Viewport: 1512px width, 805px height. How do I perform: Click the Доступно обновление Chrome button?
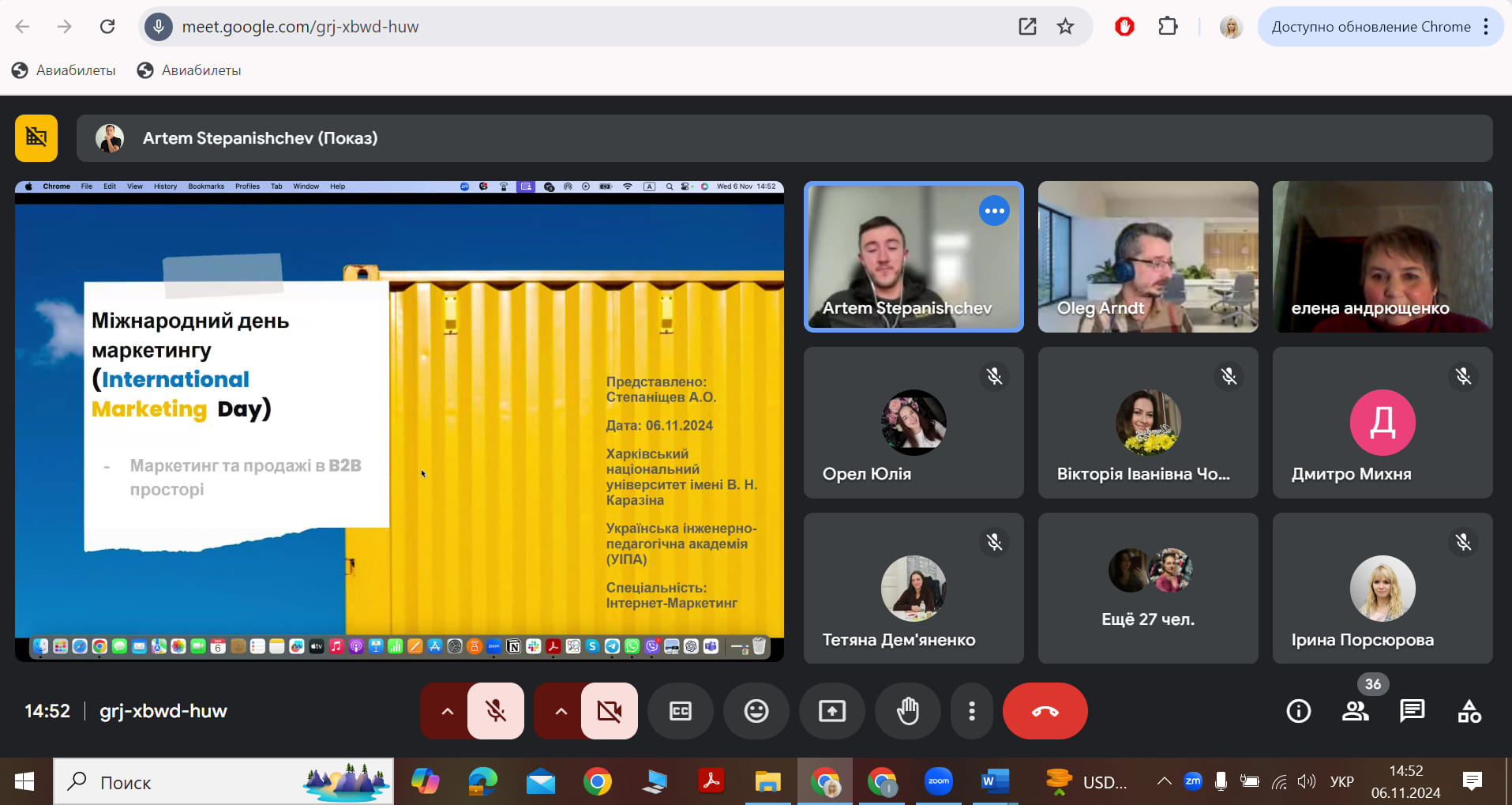click(1370, 27)
